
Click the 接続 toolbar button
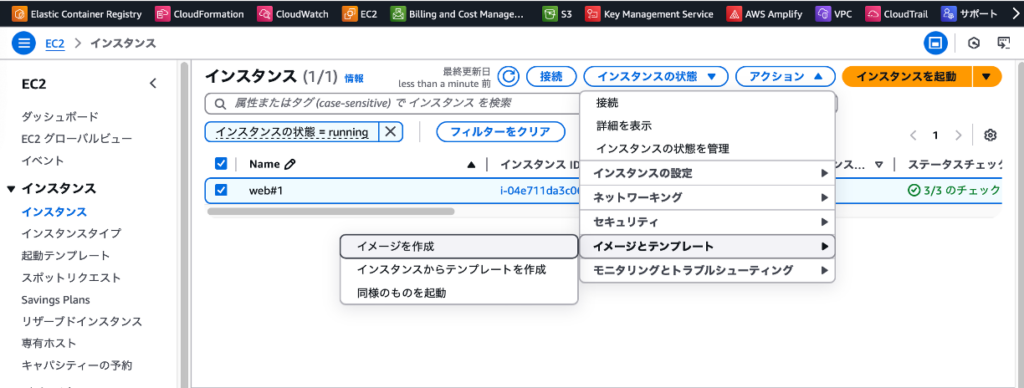point(551,76)
